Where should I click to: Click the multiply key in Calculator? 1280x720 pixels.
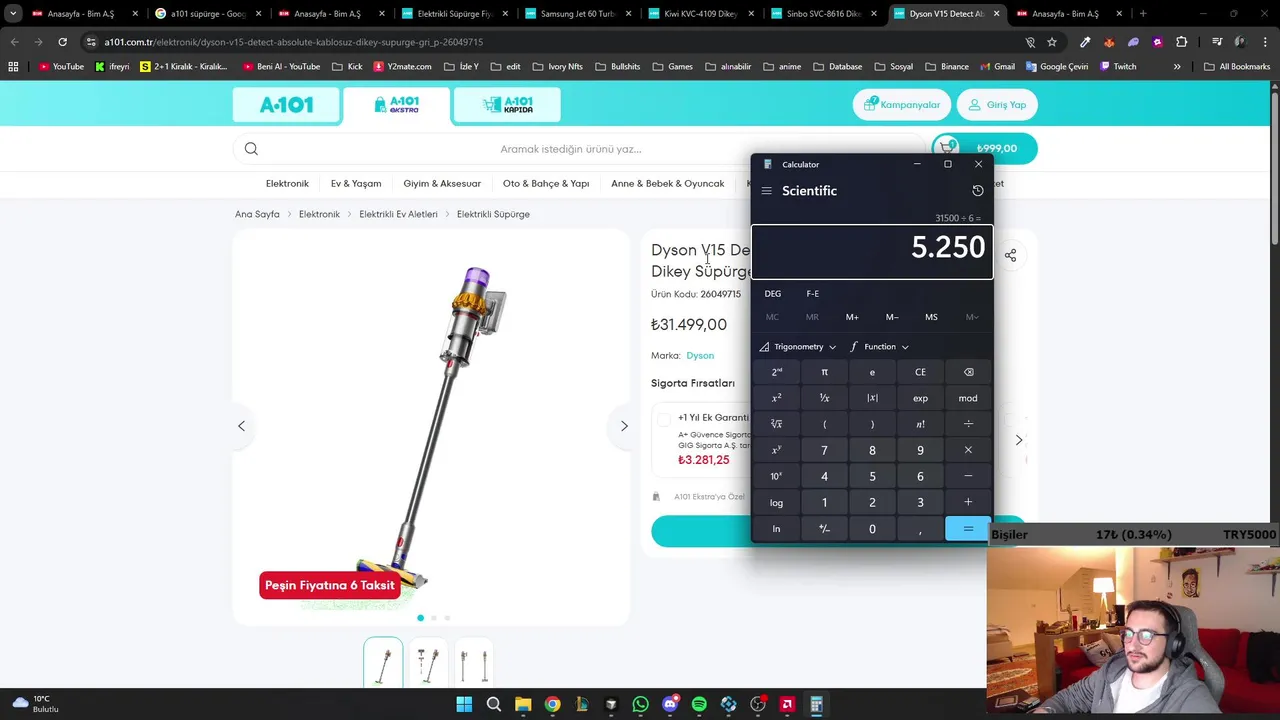968,450
